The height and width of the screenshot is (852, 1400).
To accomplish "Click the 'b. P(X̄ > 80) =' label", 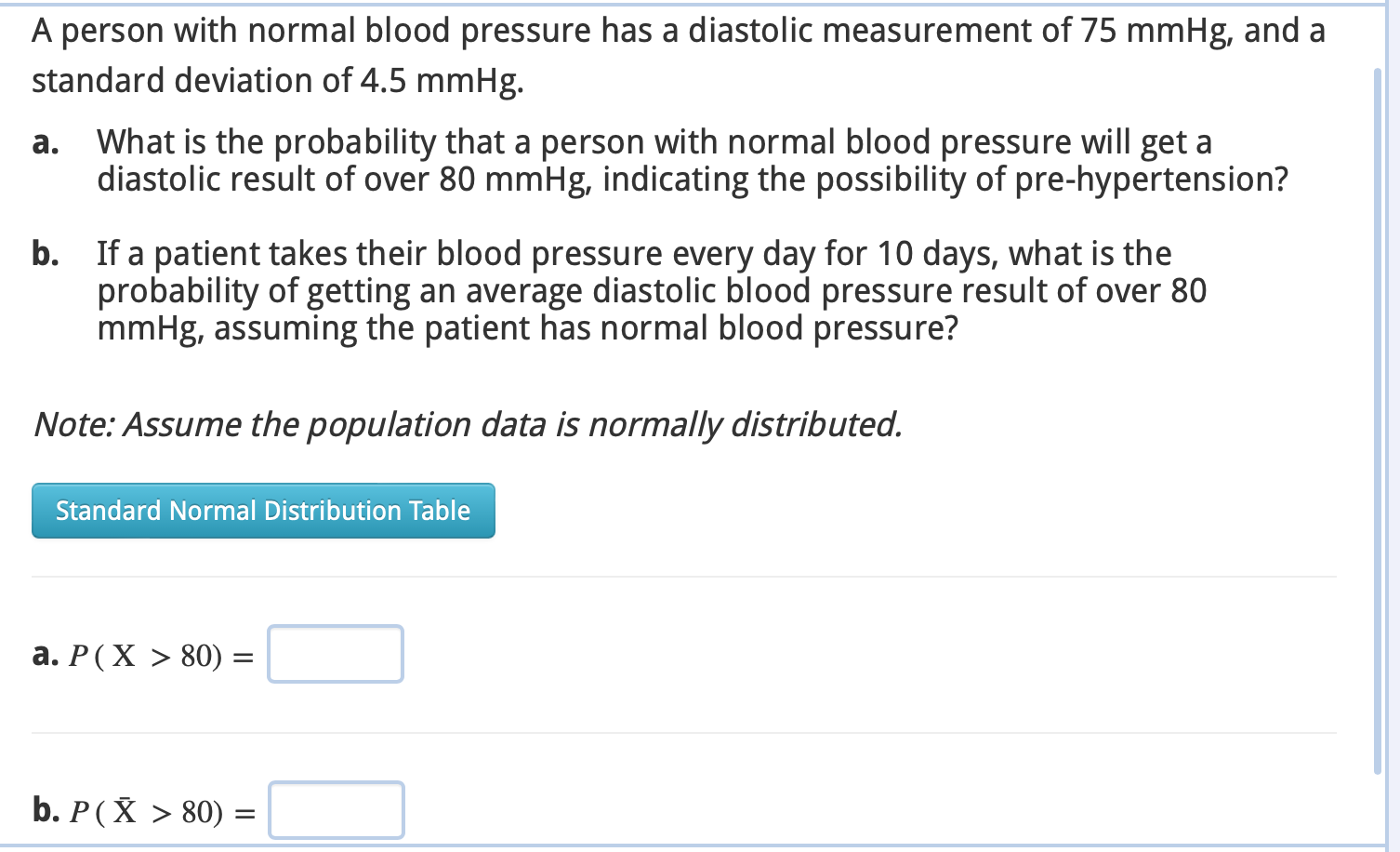I will 144,811.
